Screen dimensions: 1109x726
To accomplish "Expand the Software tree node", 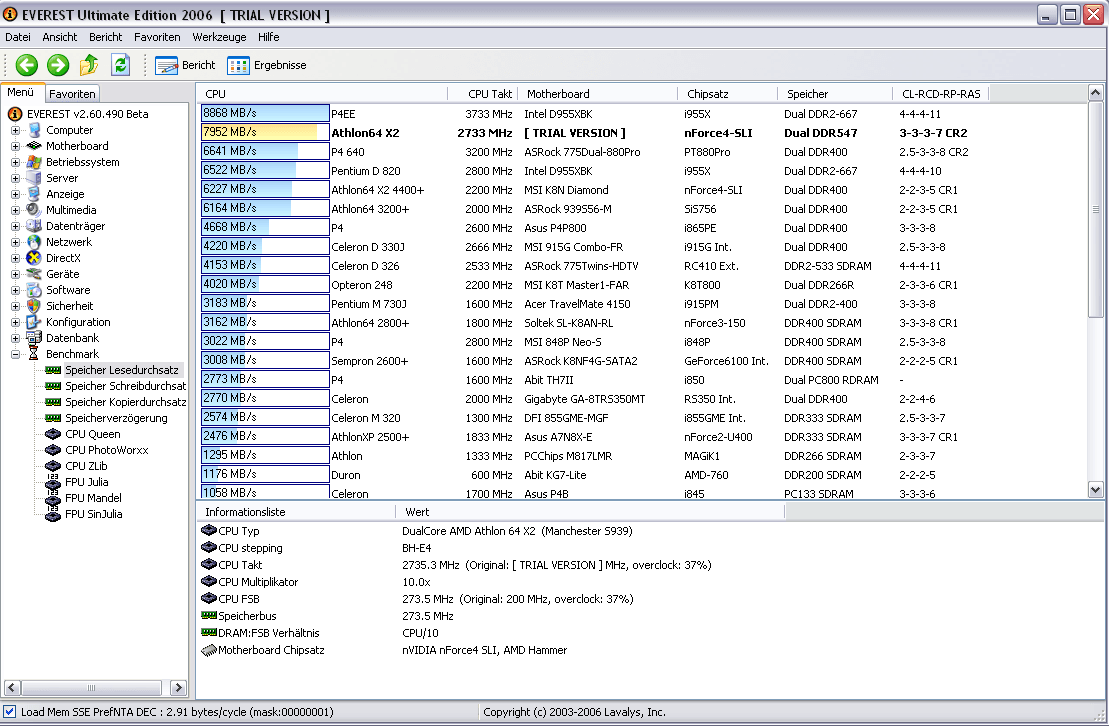I will click(15, 290).
